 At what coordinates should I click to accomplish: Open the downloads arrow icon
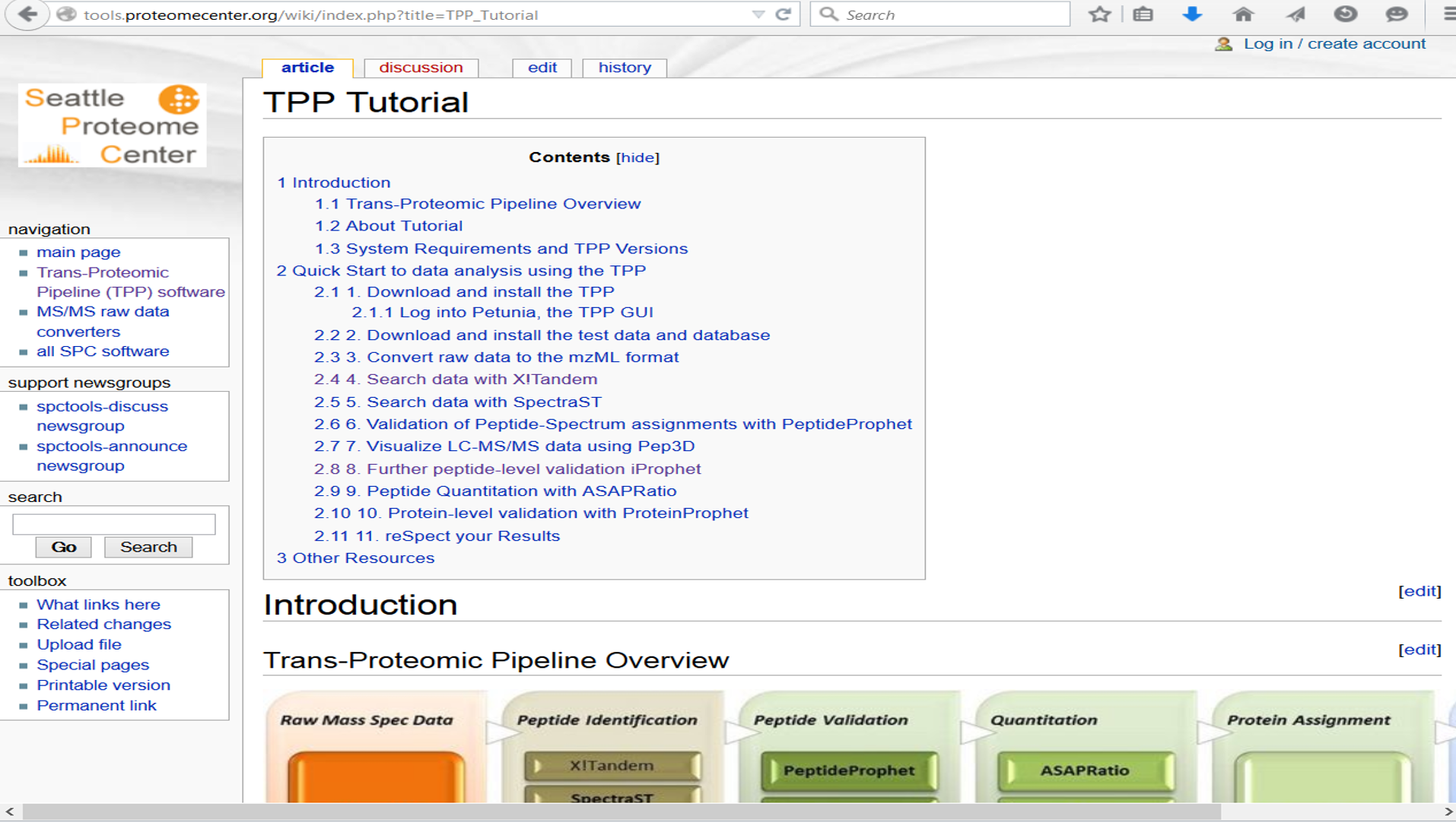pyautogui.click(x=1192, y=14)
